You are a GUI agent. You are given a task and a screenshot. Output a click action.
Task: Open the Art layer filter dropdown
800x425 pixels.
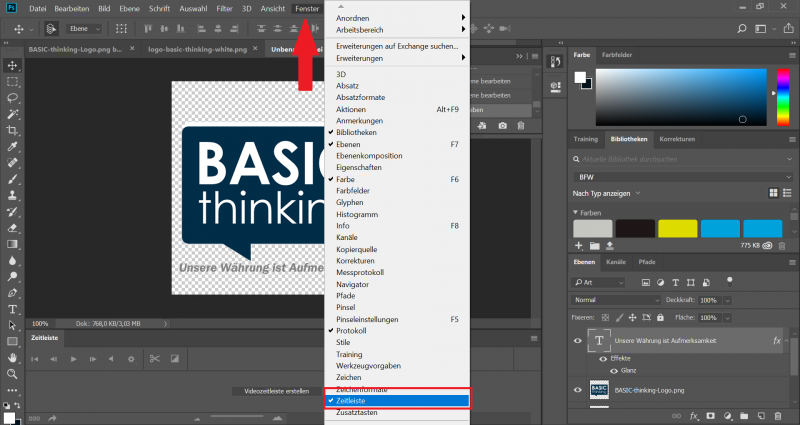pyautogui.click(x=599, y=282)
